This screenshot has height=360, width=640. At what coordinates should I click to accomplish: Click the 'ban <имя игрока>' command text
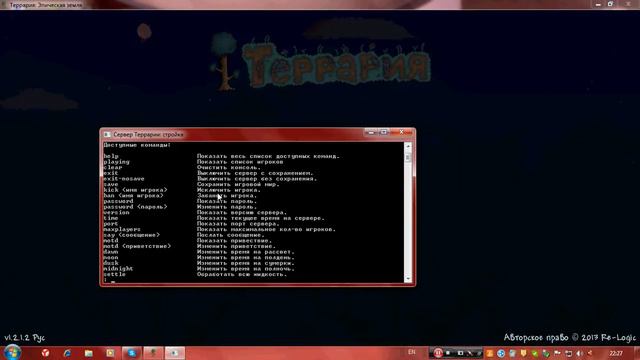[133, 196]
